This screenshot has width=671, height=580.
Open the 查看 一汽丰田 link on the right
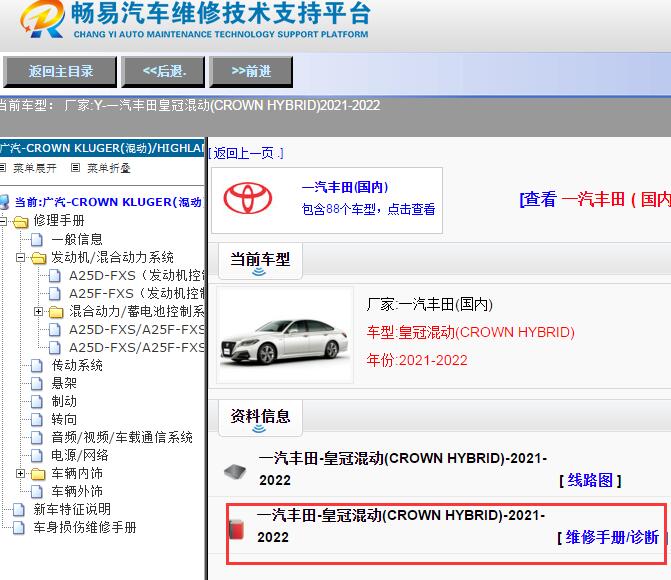click(595, 199)
